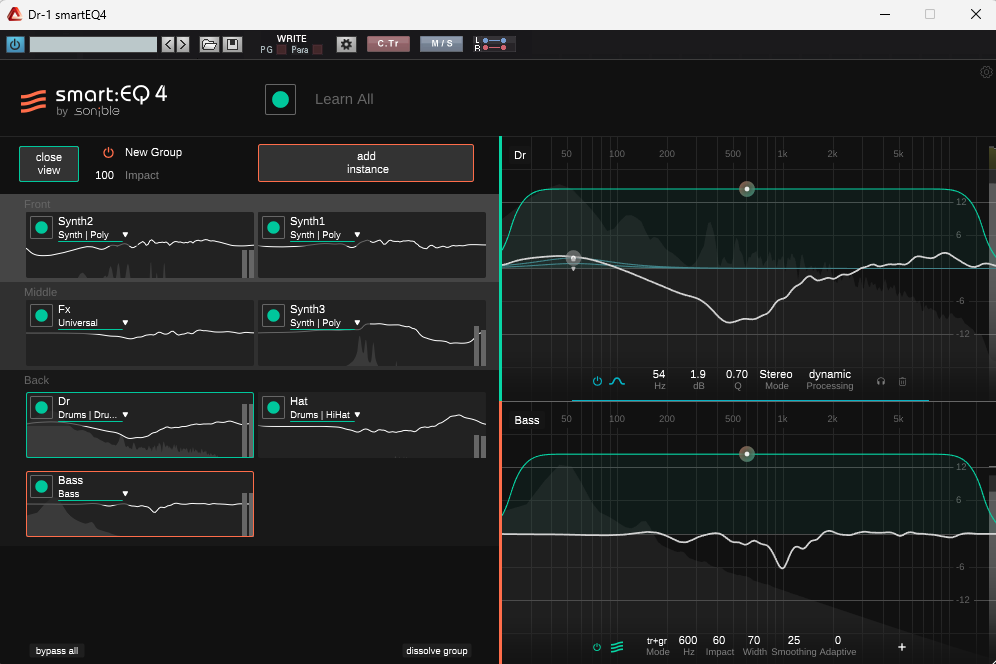Click the C.Tr button
Viewport: 996px width, 664px height.
click(388, 44)
